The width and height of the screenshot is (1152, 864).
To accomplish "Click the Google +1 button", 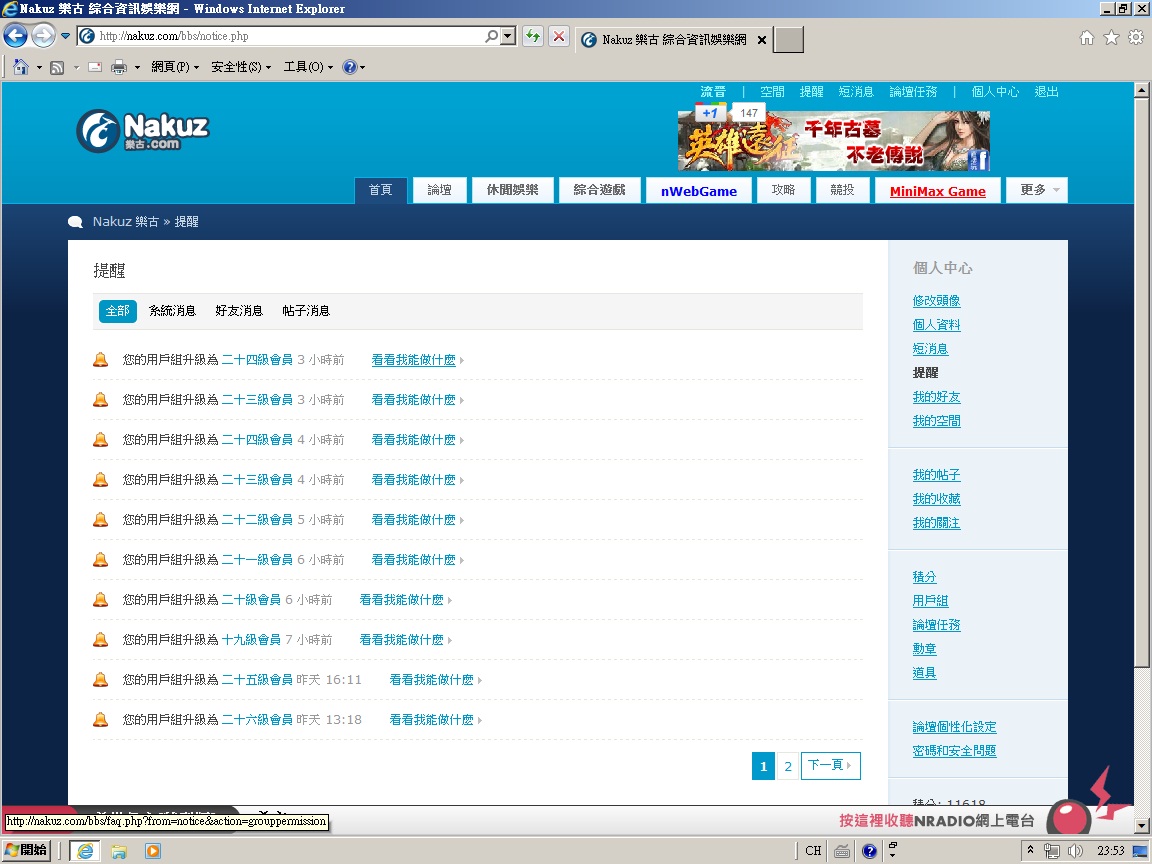I will click(710, 113).
